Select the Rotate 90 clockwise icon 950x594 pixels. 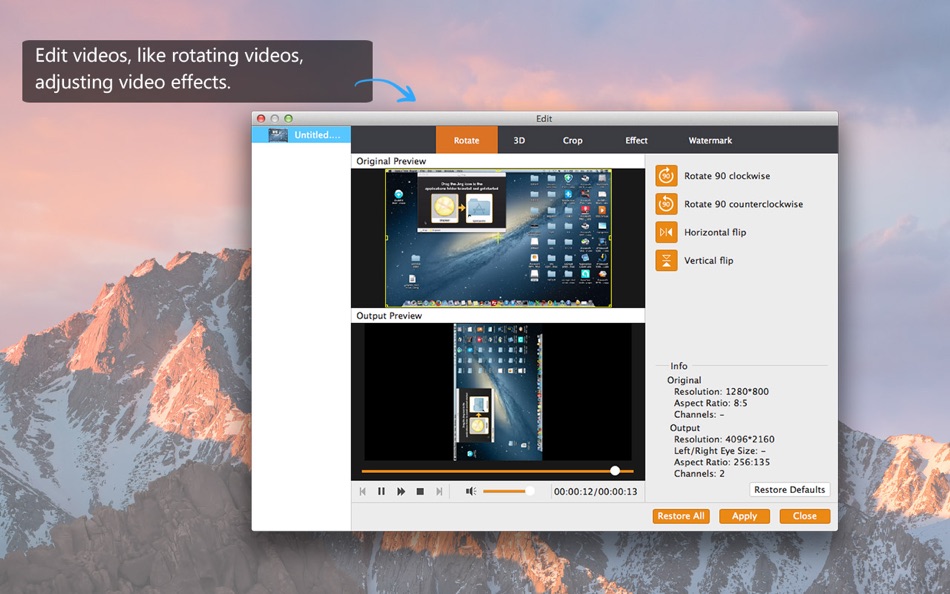point(666,175)
